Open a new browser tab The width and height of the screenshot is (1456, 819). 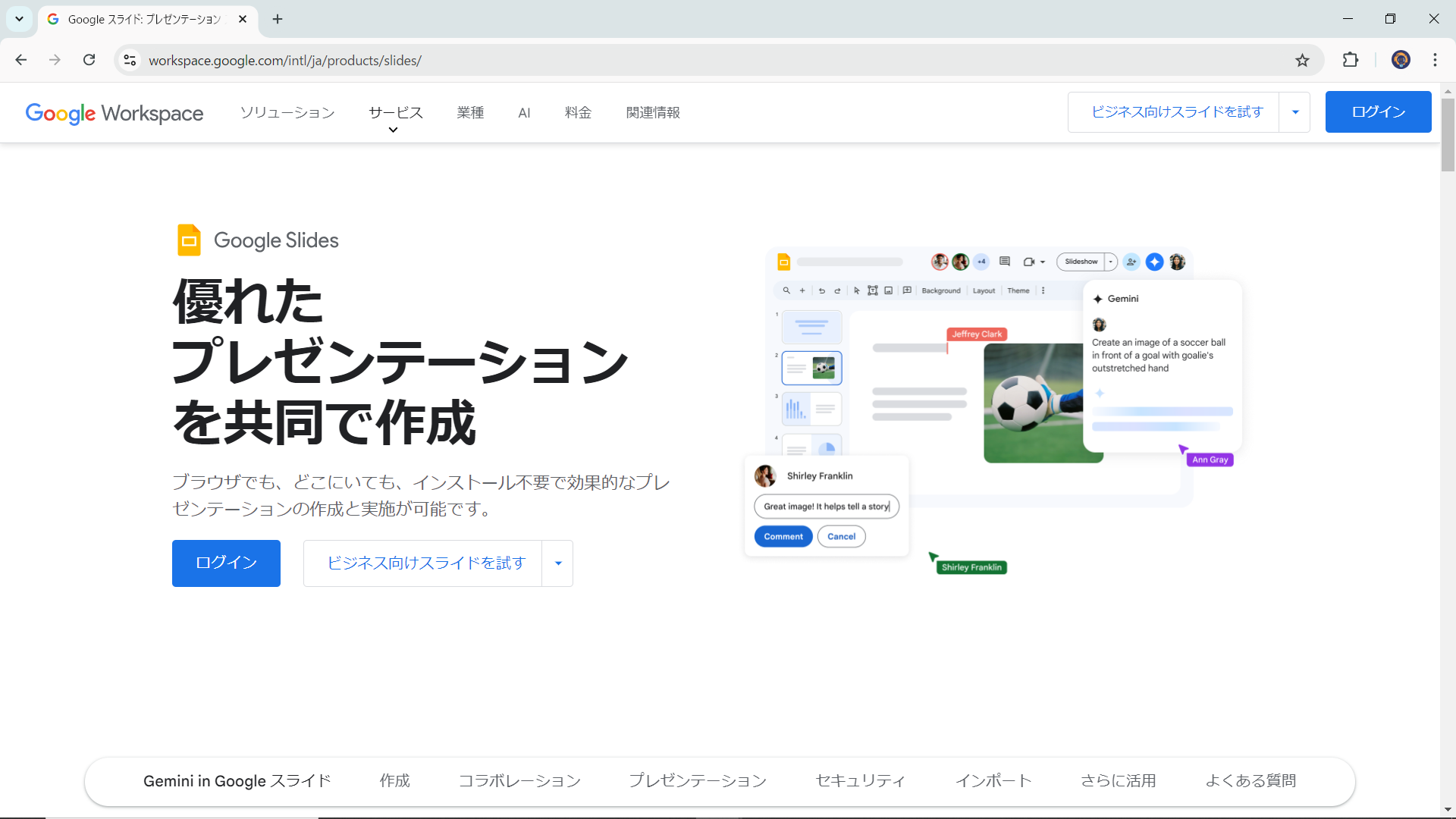click(278, 19)
